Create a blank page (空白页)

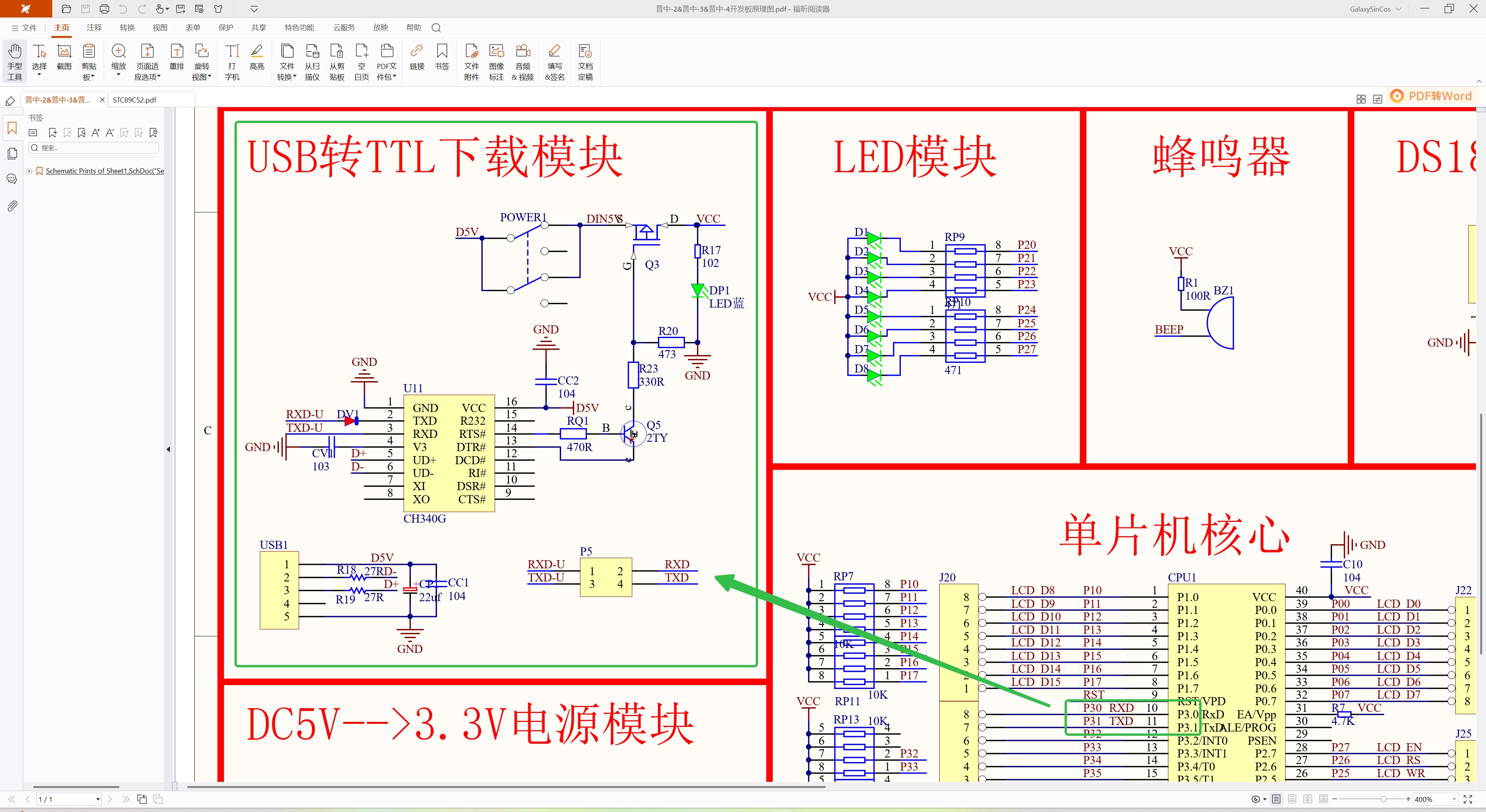click(x=362, y=62)
